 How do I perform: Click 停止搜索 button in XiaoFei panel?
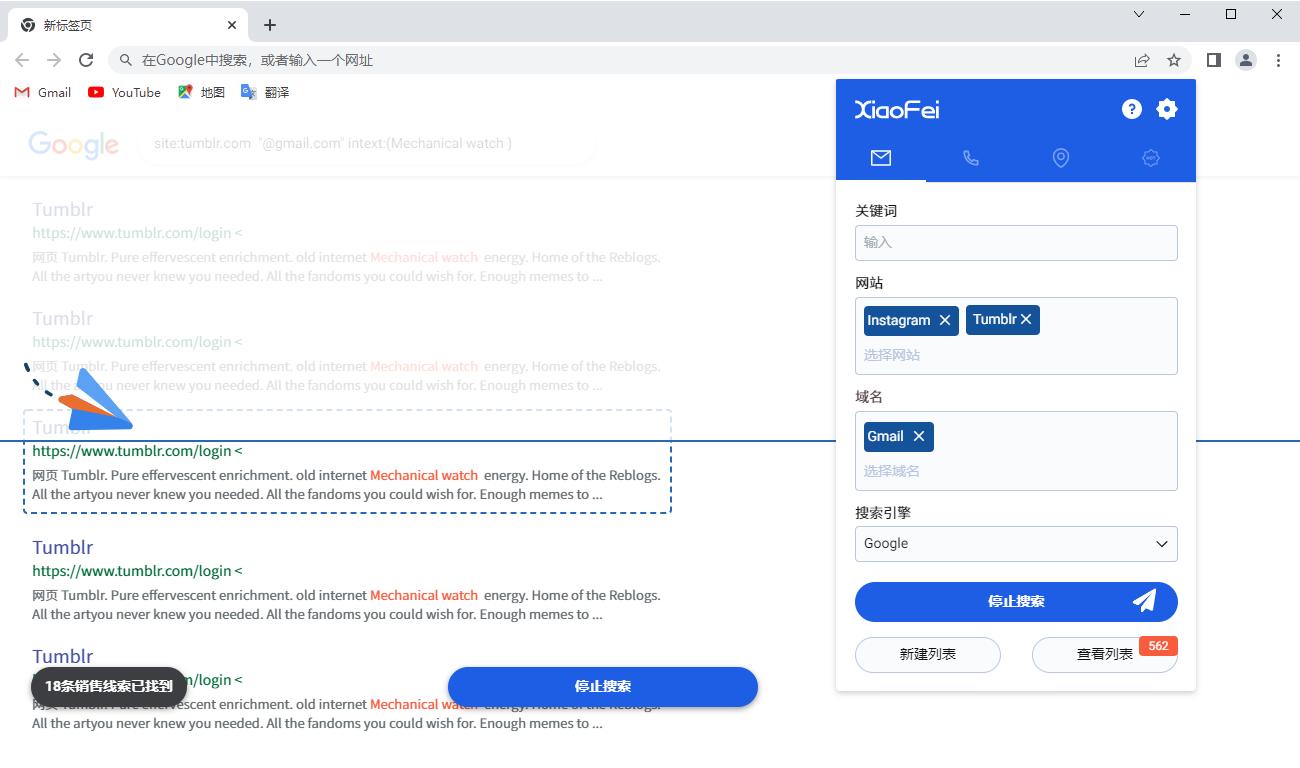pos(1016,602)
